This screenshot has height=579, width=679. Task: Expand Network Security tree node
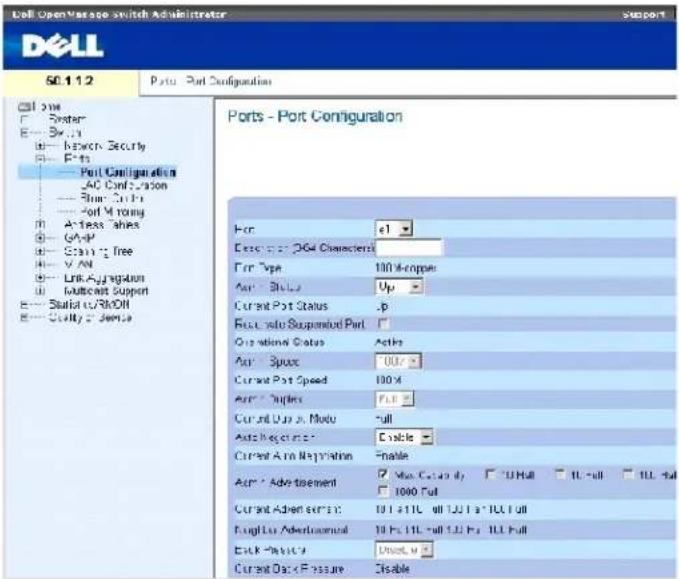[x=40, y=146]
